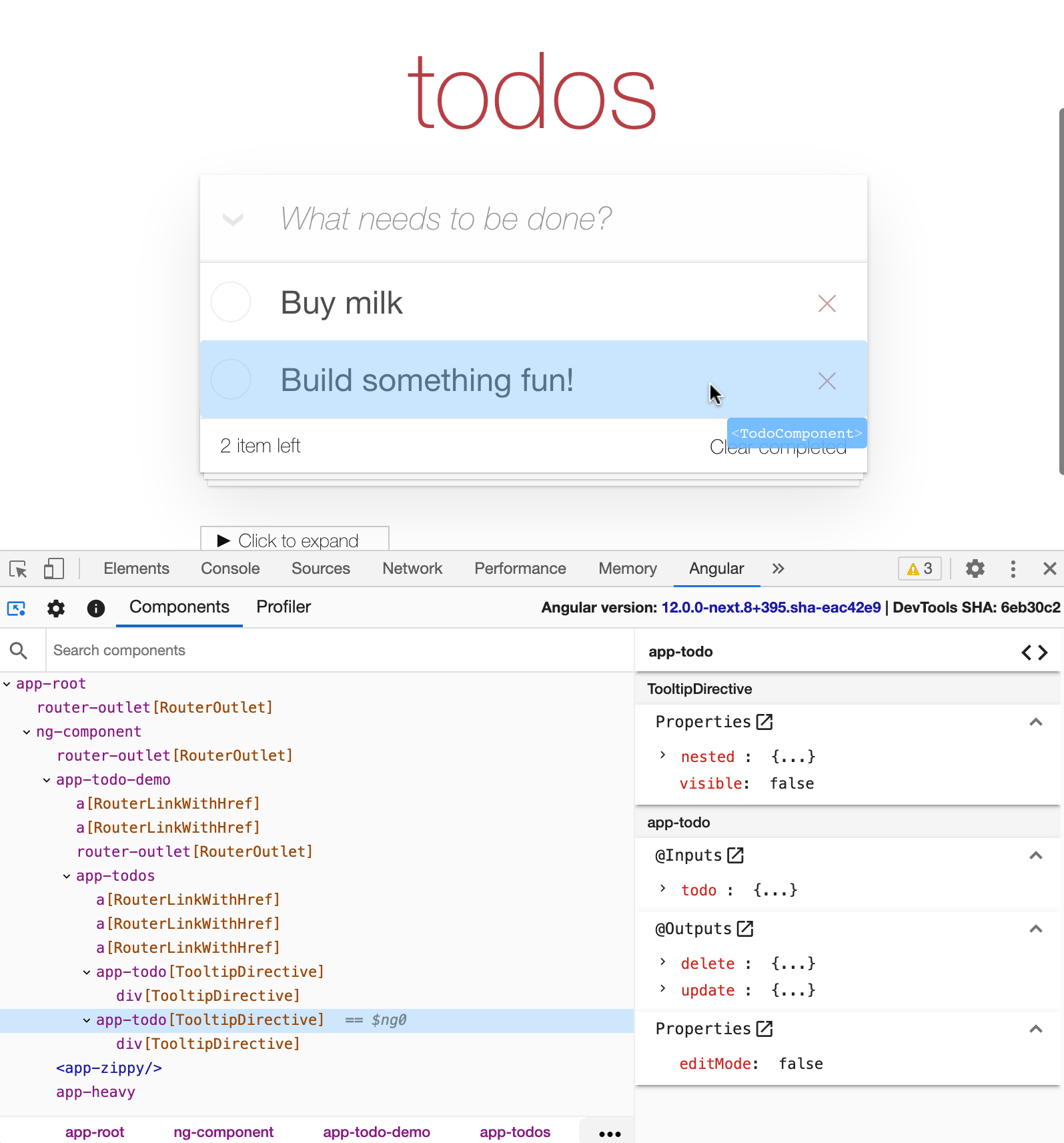Collapse the @Inputs section
The width and height of the screenshot is (1064, 1143).
click(1035, 855)
